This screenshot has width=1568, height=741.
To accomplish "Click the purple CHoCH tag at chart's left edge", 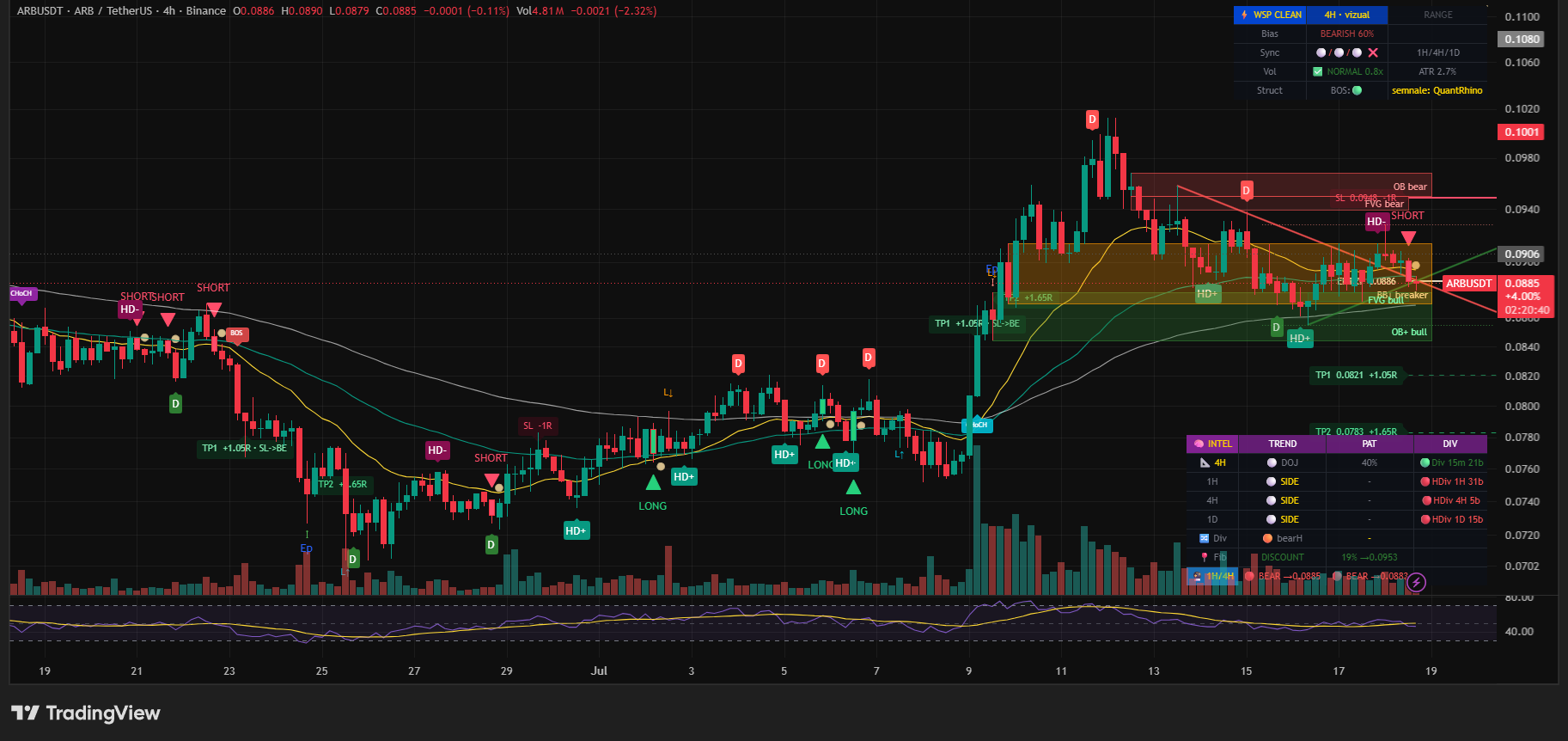I will 21,294.
